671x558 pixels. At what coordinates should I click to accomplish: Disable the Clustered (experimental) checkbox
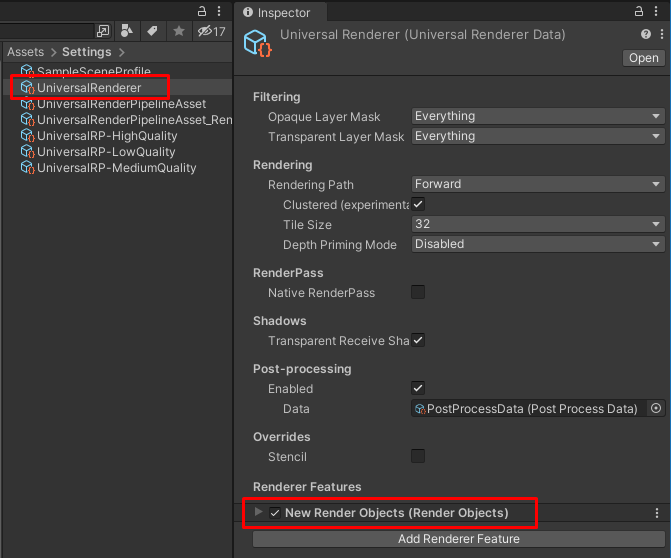(418, 204)
